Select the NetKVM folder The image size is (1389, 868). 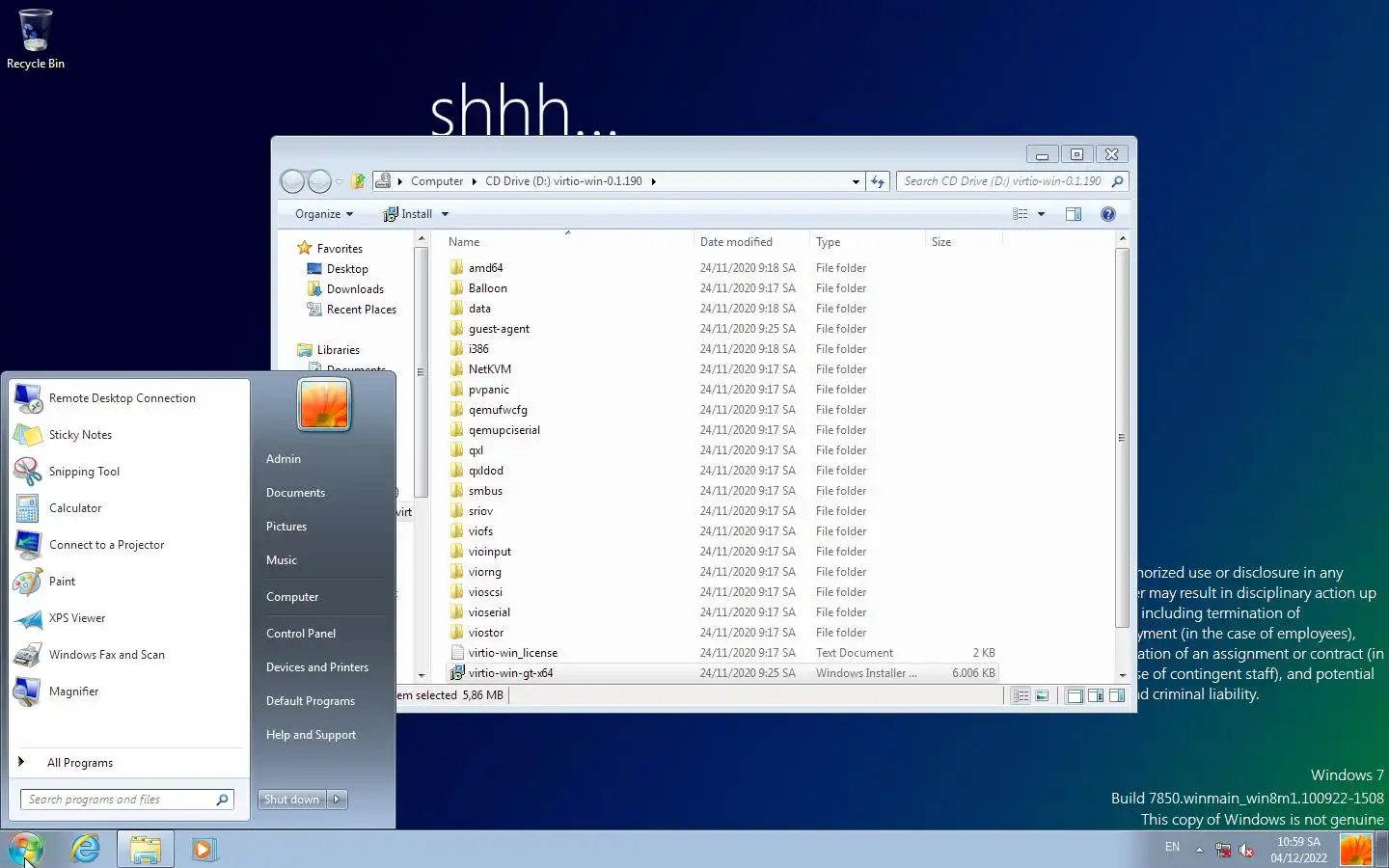click(x=723, y=369)
